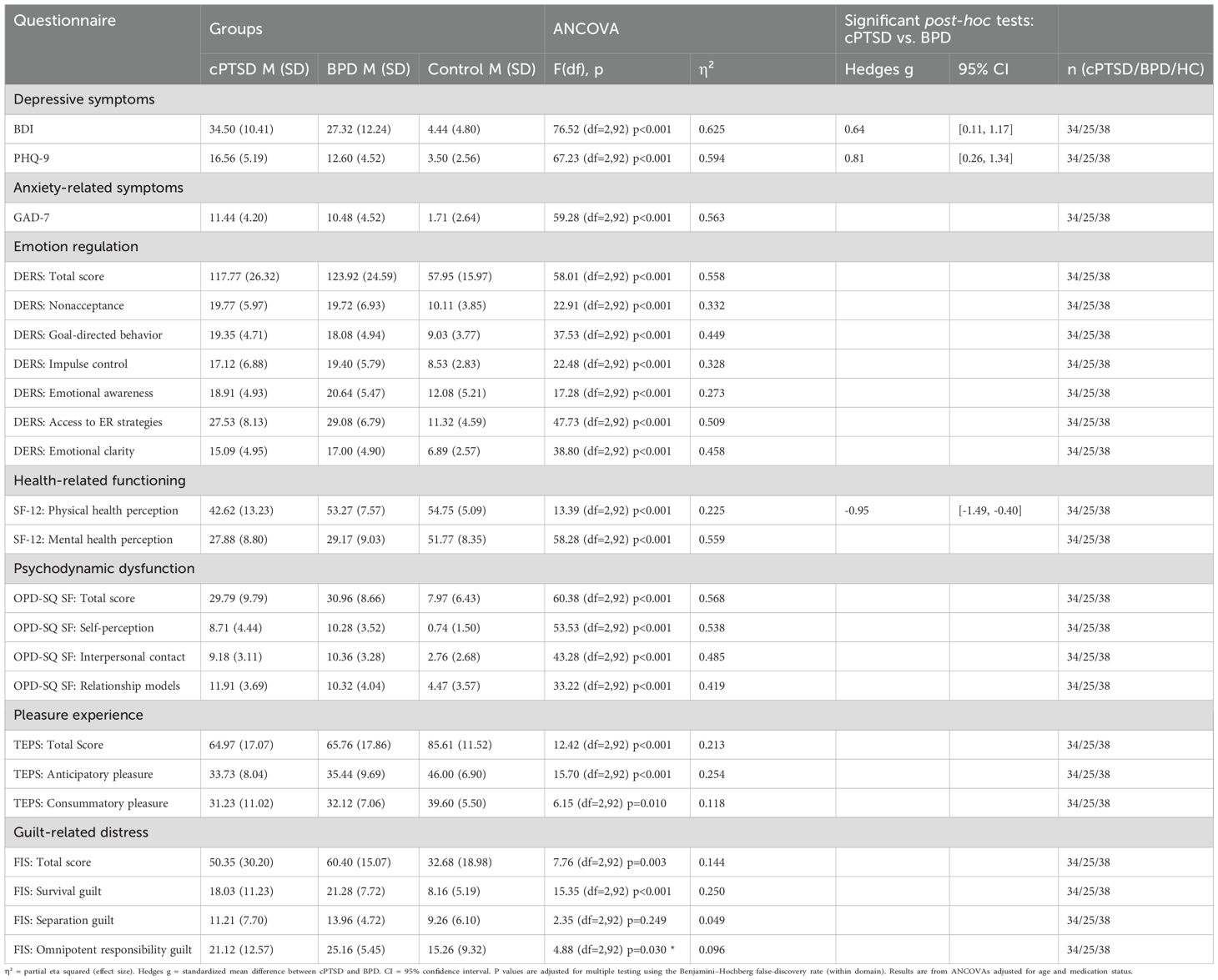Click the BDI cPTSD value 34.50 (10.41)
Image resolution: width=1218 pixels, height=980 pixels.
(x=241, y=129)
